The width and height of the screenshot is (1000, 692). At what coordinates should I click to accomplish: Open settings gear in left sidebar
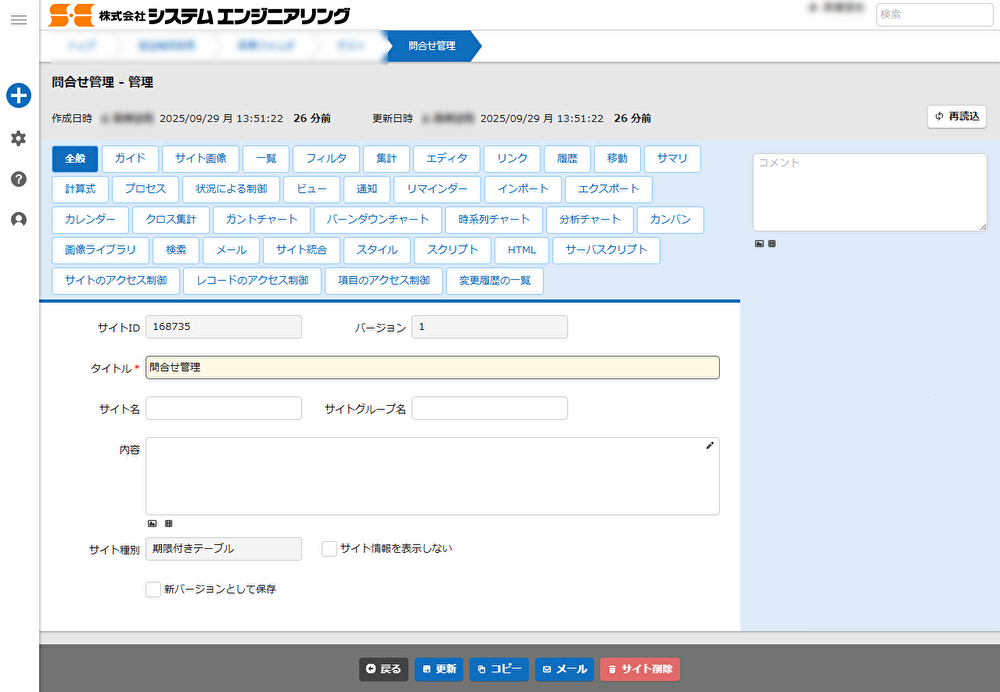[18, 138]
